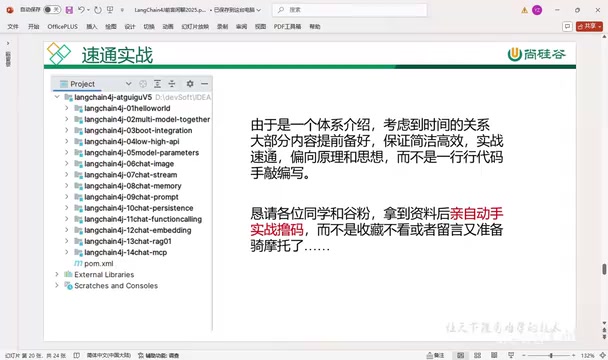The width and height of the screenshot is (608, 360).
Task: Click the hide/minimize dash icon in Project panel
Action: [204, 84]
